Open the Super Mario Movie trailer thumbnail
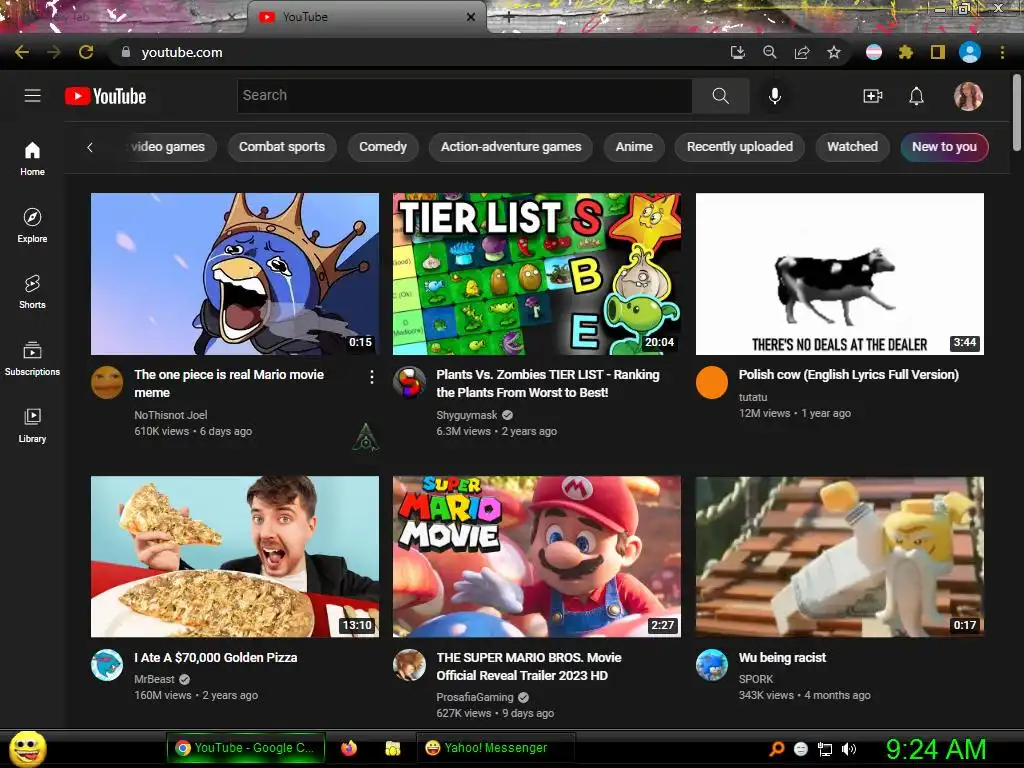 click(x=537, y=556)
